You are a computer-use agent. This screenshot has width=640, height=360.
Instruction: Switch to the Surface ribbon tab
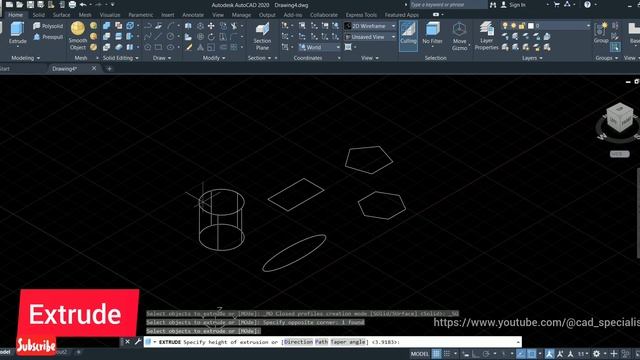(x=61, y=15)
